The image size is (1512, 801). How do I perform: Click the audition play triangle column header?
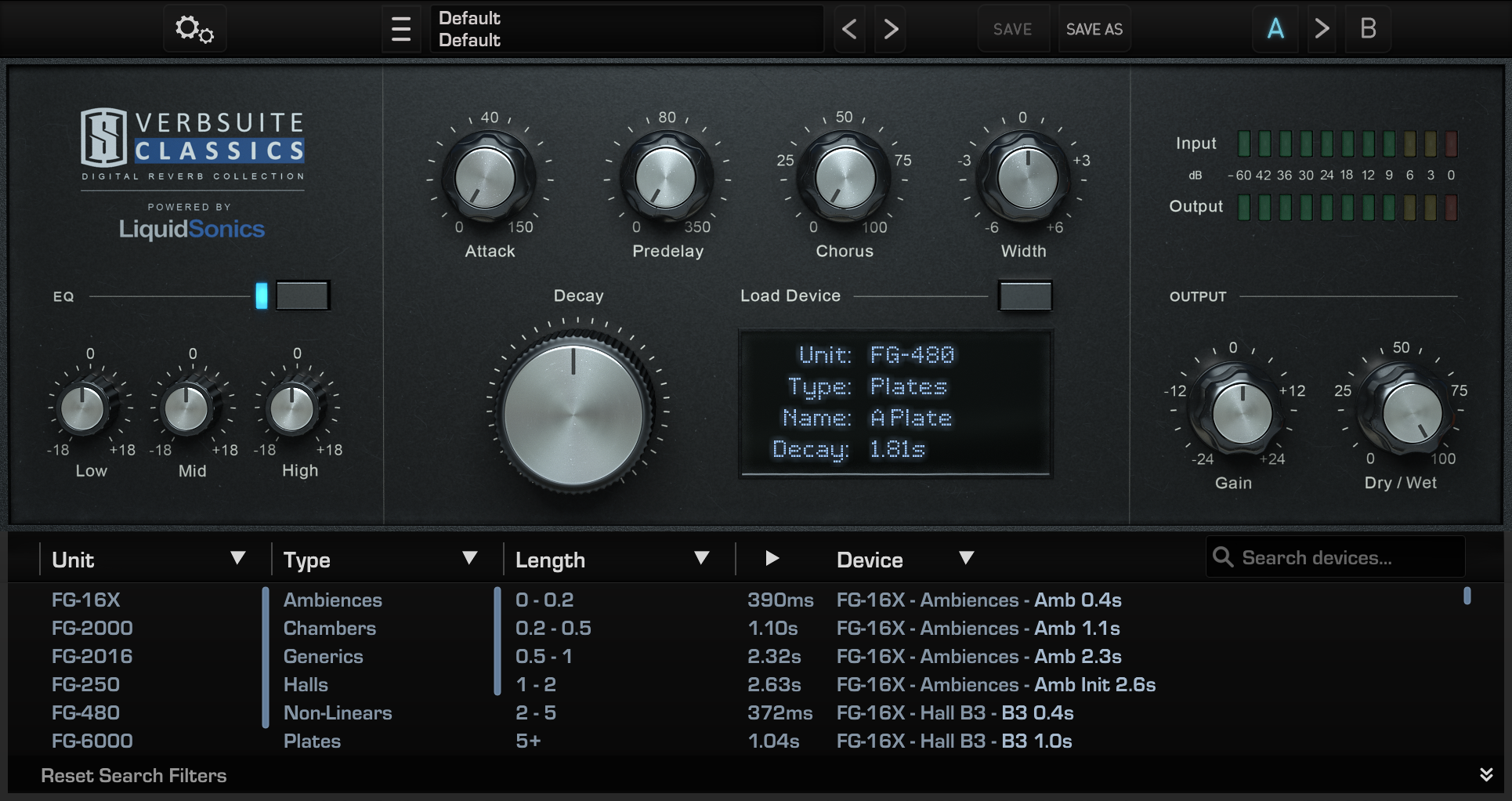tap(772, 558)
